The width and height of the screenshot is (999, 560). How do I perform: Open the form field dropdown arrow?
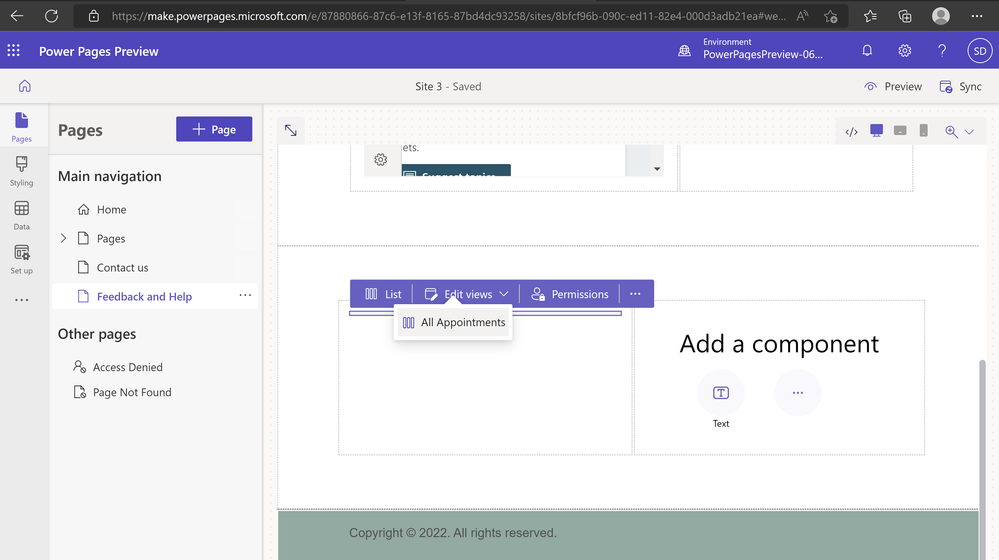[657, 169]
